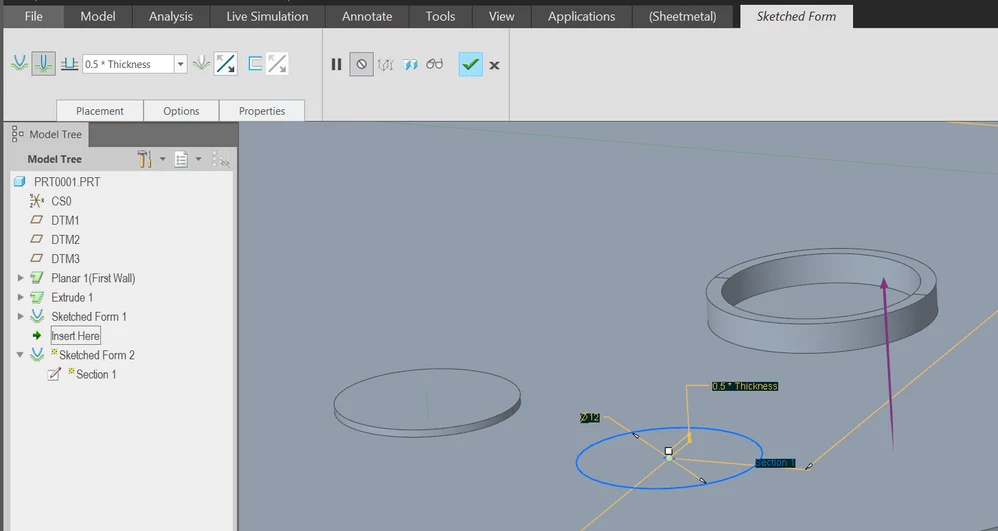Screen dimensions: 998x531
Task: Open the File menu
Action: point(34,17)
